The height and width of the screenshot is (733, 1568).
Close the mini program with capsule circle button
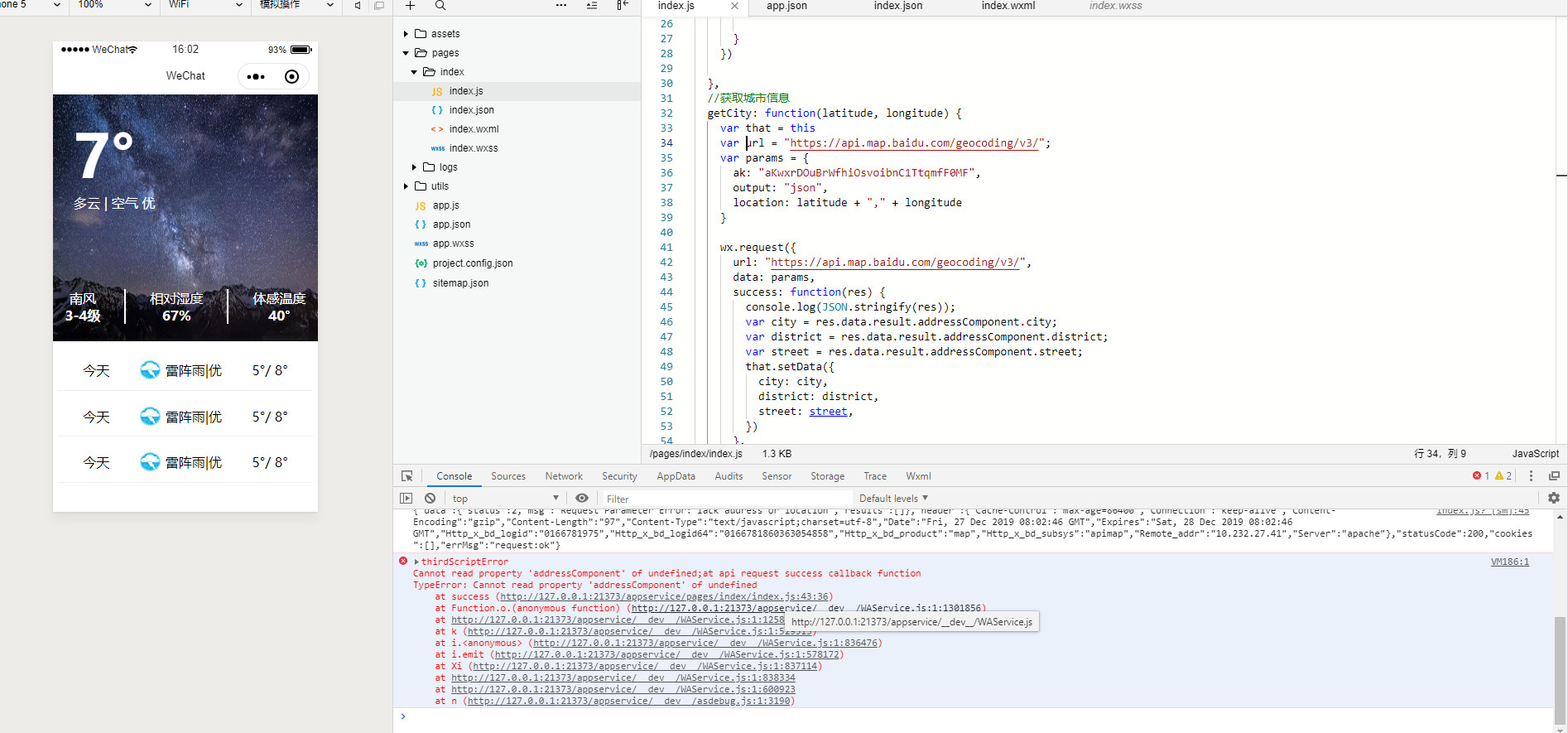pos(291,77)
